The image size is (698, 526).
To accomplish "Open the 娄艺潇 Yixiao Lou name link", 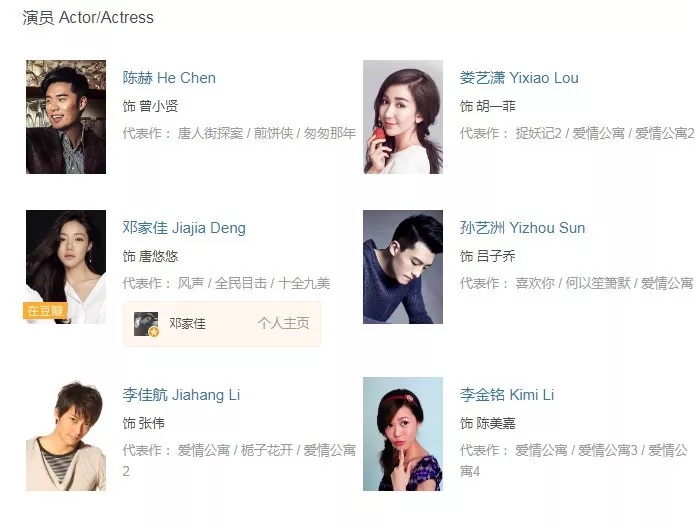I will (519, 78).
